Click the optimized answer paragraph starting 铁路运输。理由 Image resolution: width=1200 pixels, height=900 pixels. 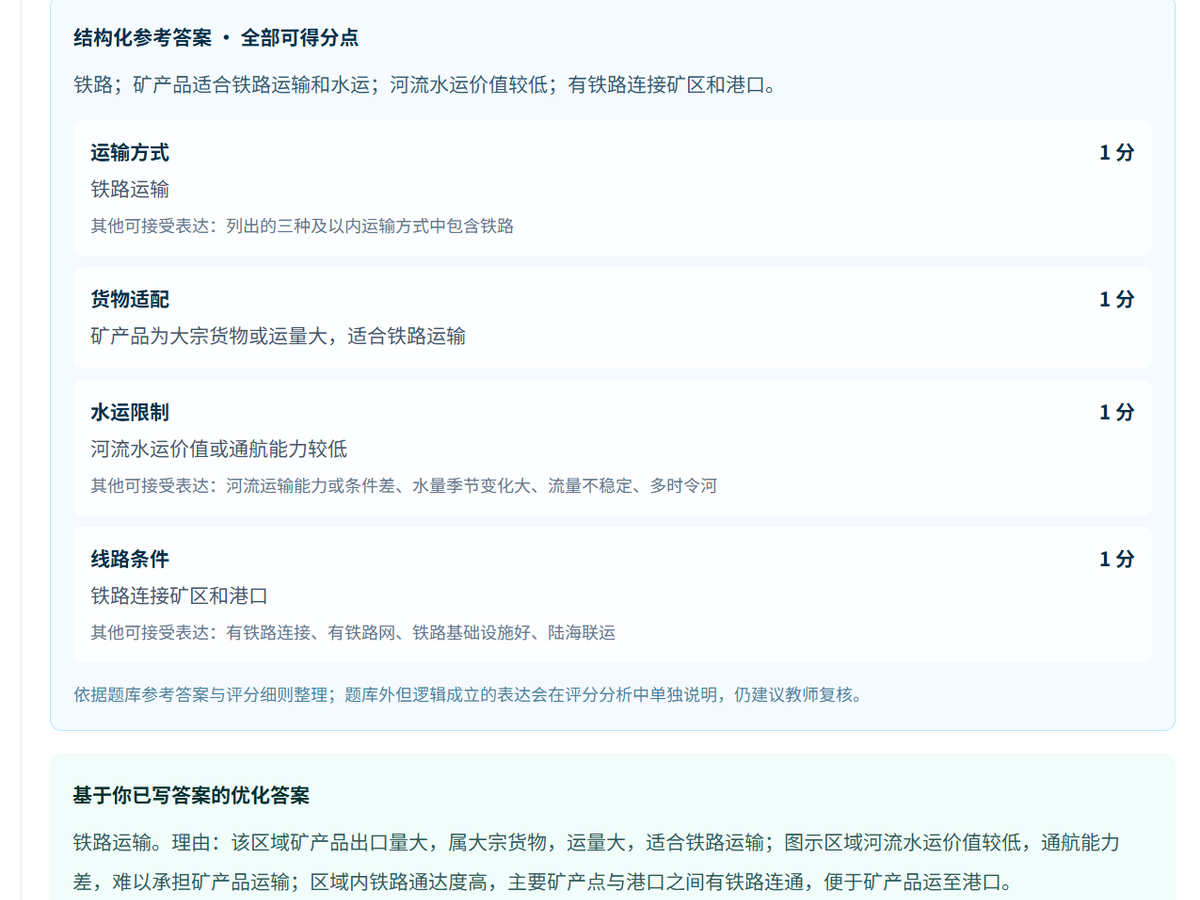coord(596,862)
